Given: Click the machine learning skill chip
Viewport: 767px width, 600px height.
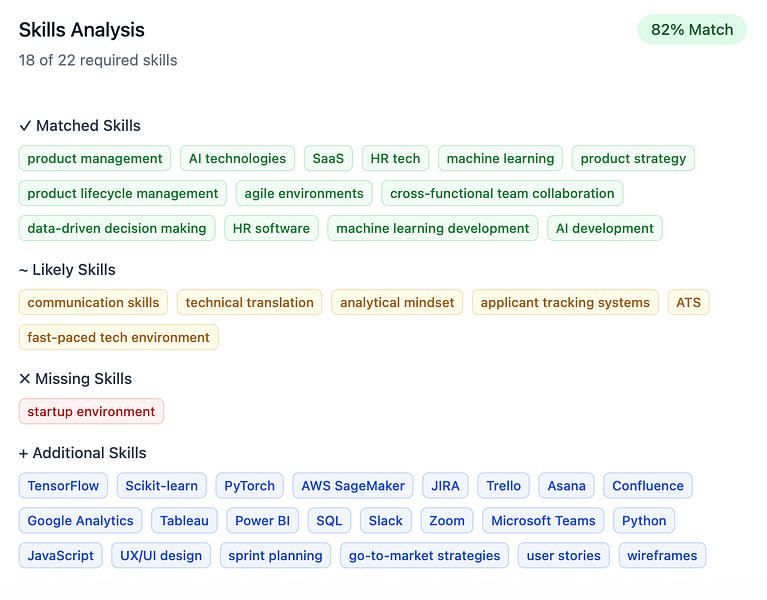Looking at the screenshot, I should (500, 158).
